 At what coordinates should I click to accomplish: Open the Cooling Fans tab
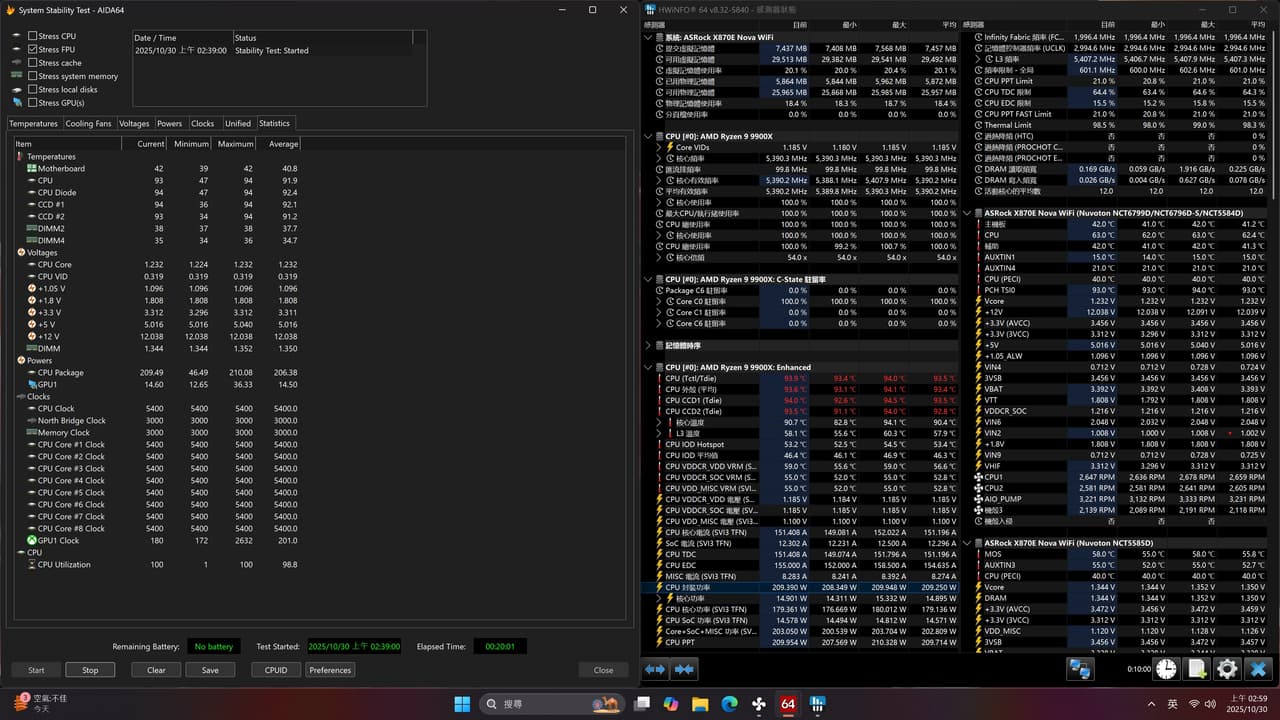[89, 124]
